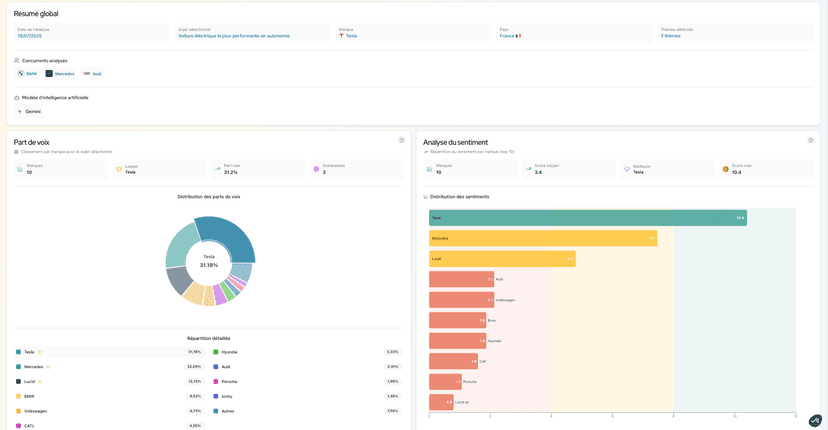Click the crown icon on the Leader card
This screenshot has height=430, width=828.
119,169
